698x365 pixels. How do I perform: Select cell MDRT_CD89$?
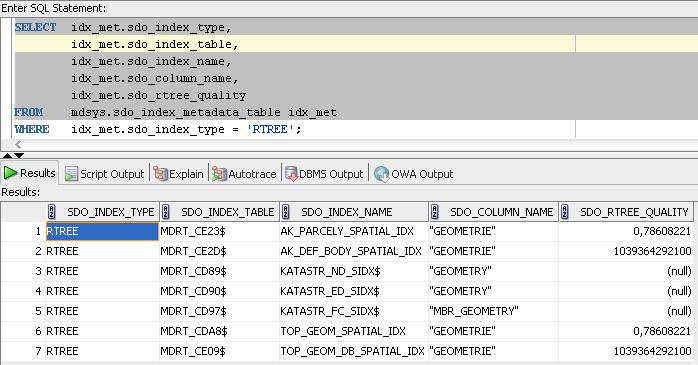tap(219, 271)
